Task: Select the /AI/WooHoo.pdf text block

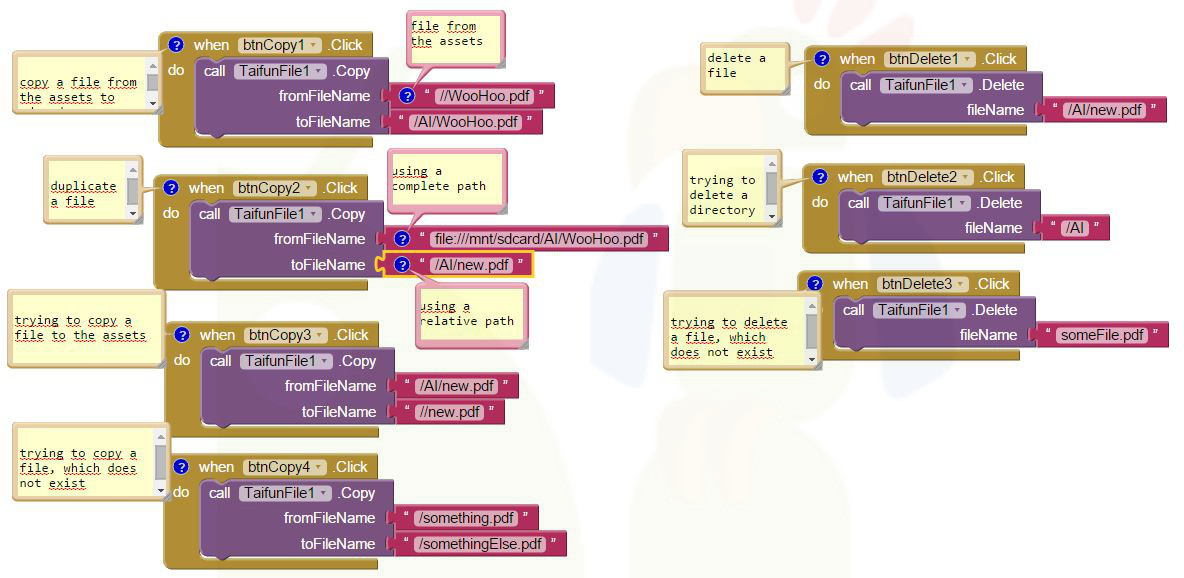Action: [x=465, y=122]
